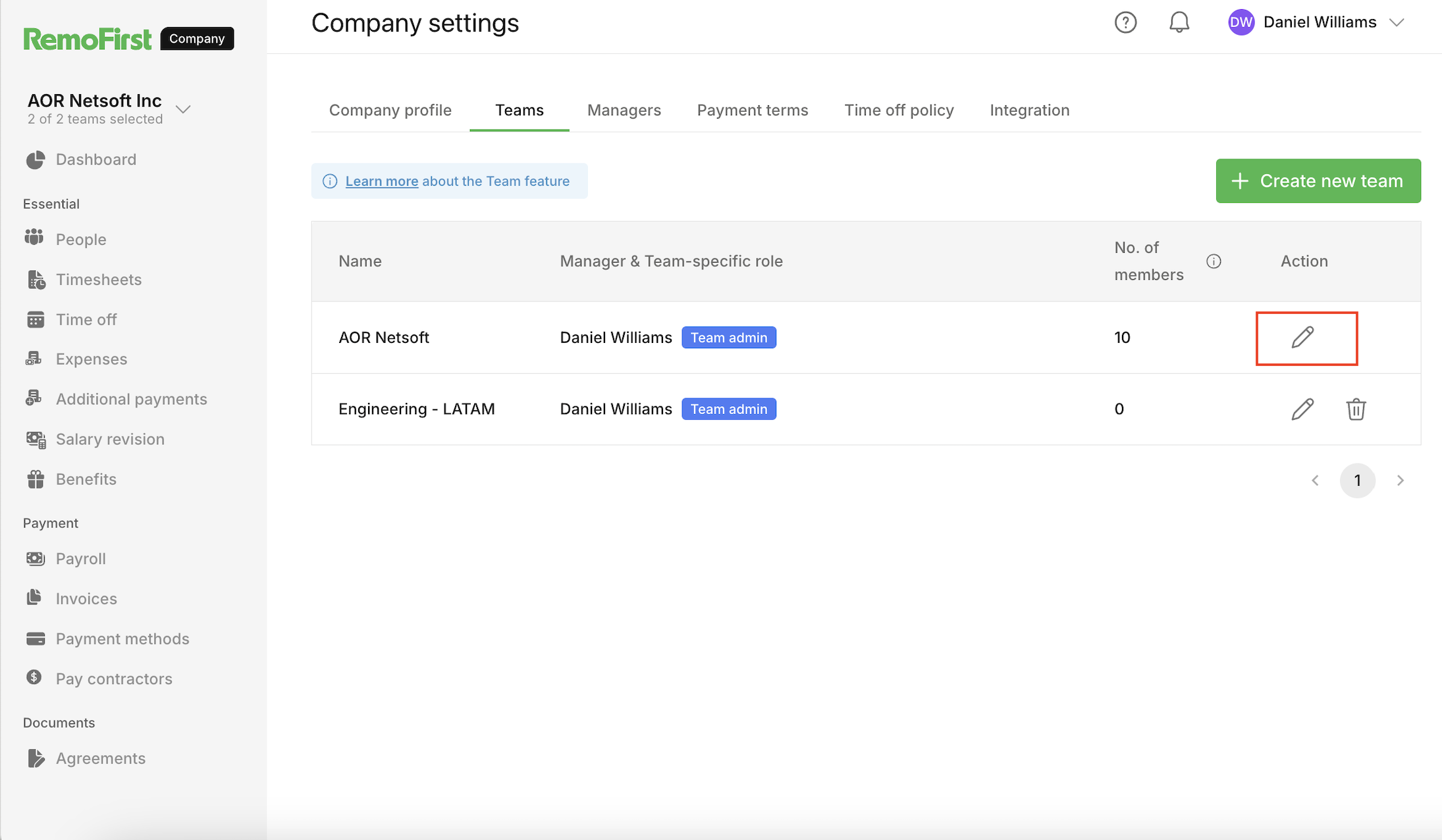The width and height of the screenshot is (1442, 840).
Task: Open Additional payments page
Action: [131, 399]
